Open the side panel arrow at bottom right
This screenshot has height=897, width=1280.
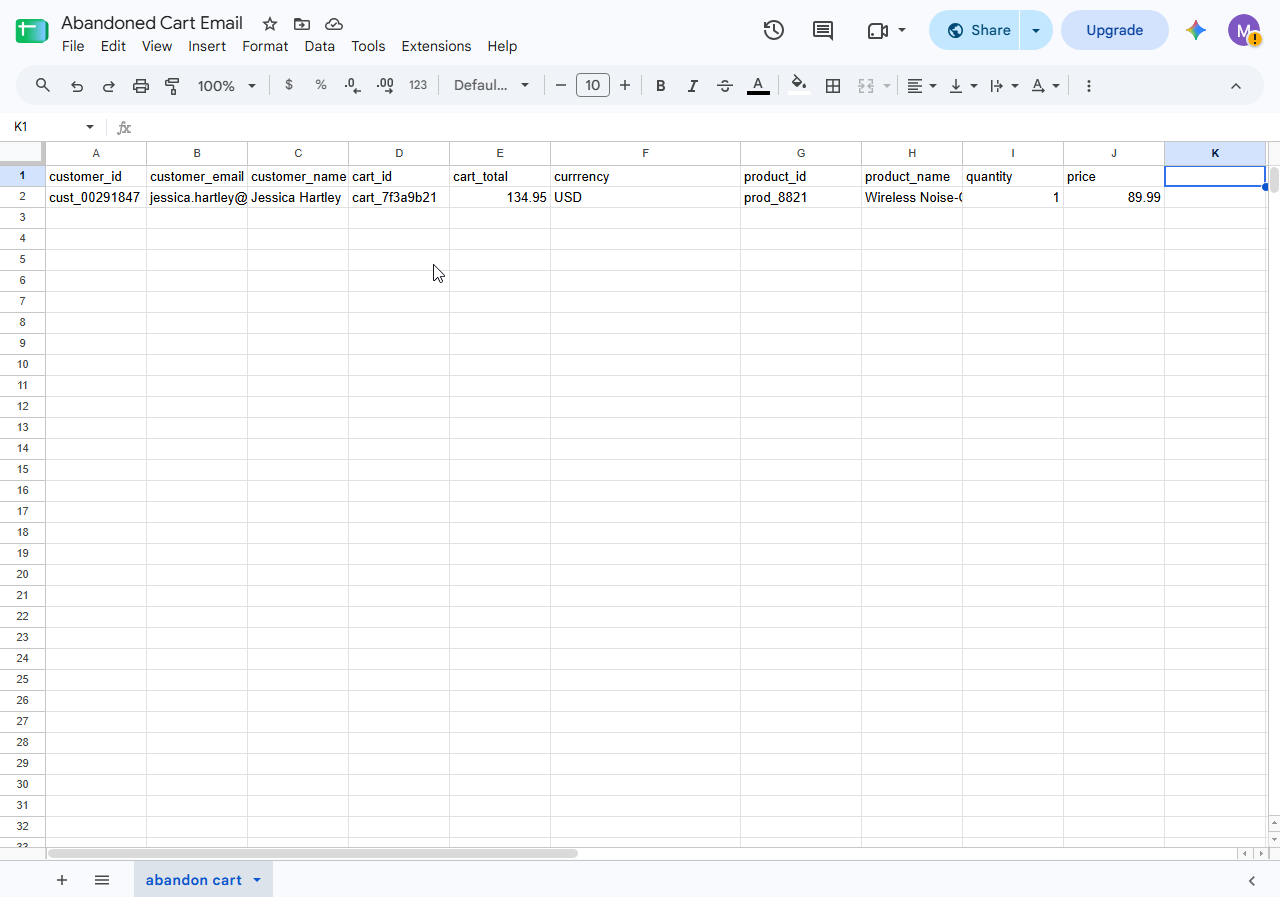(1252, 880)
